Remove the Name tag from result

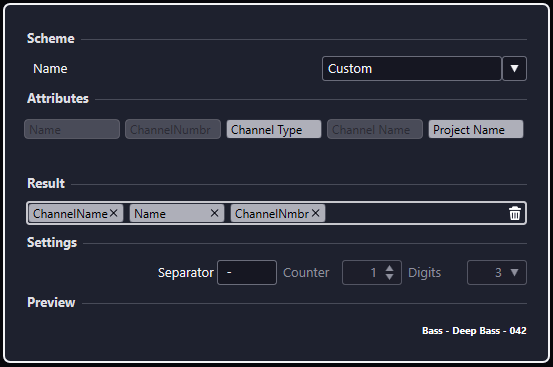tap(214, 213)
